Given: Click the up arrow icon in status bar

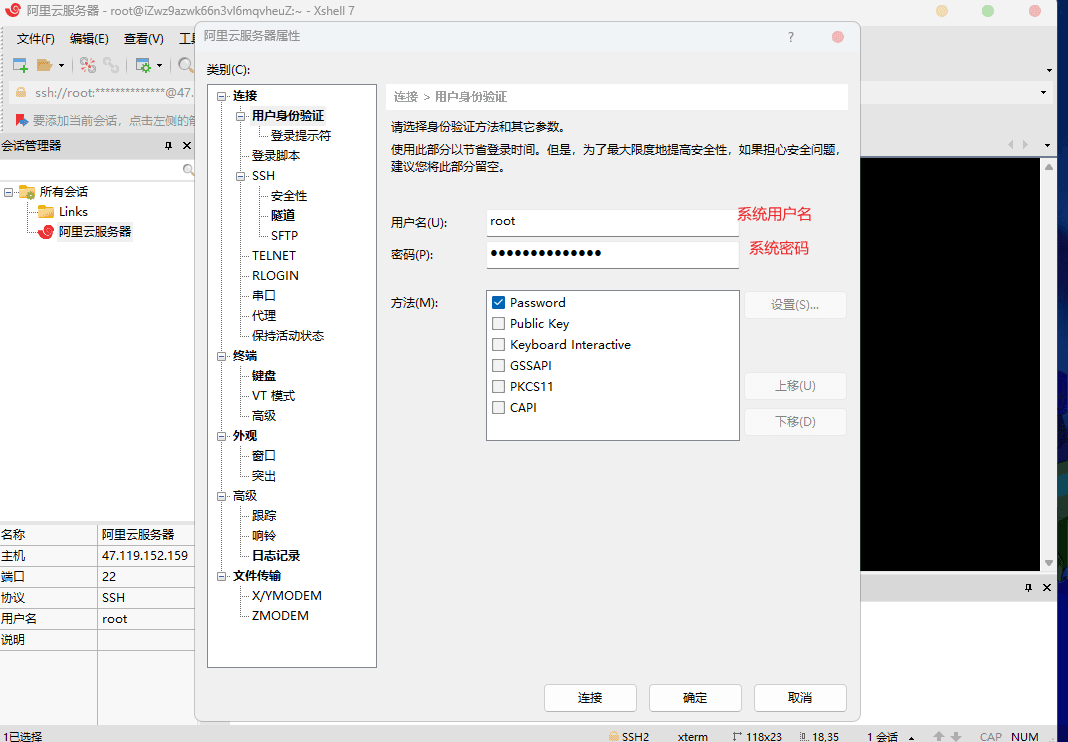Looking at the screenshot, I should 939,737.
